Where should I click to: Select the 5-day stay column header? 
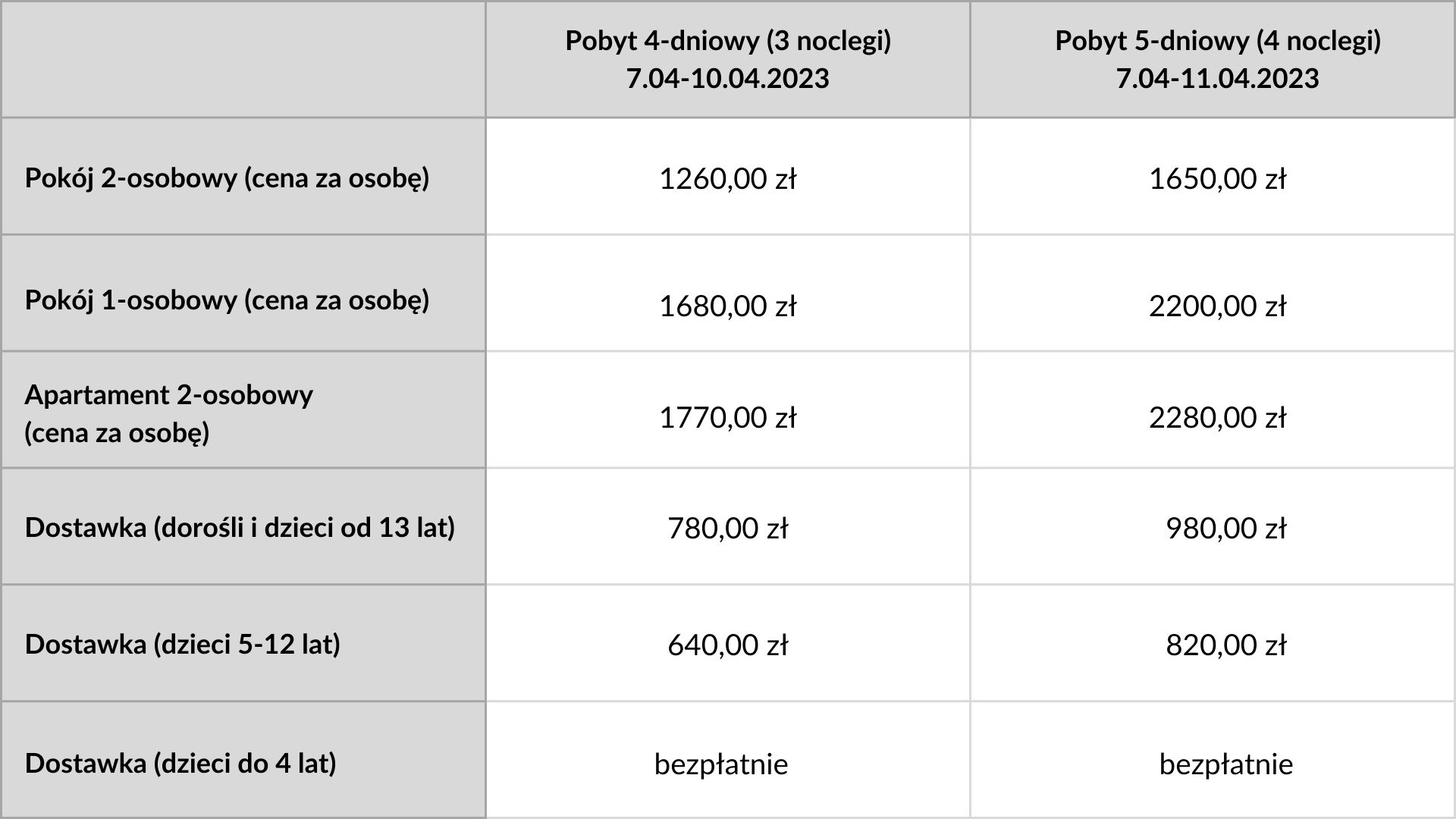point(1213,59)
